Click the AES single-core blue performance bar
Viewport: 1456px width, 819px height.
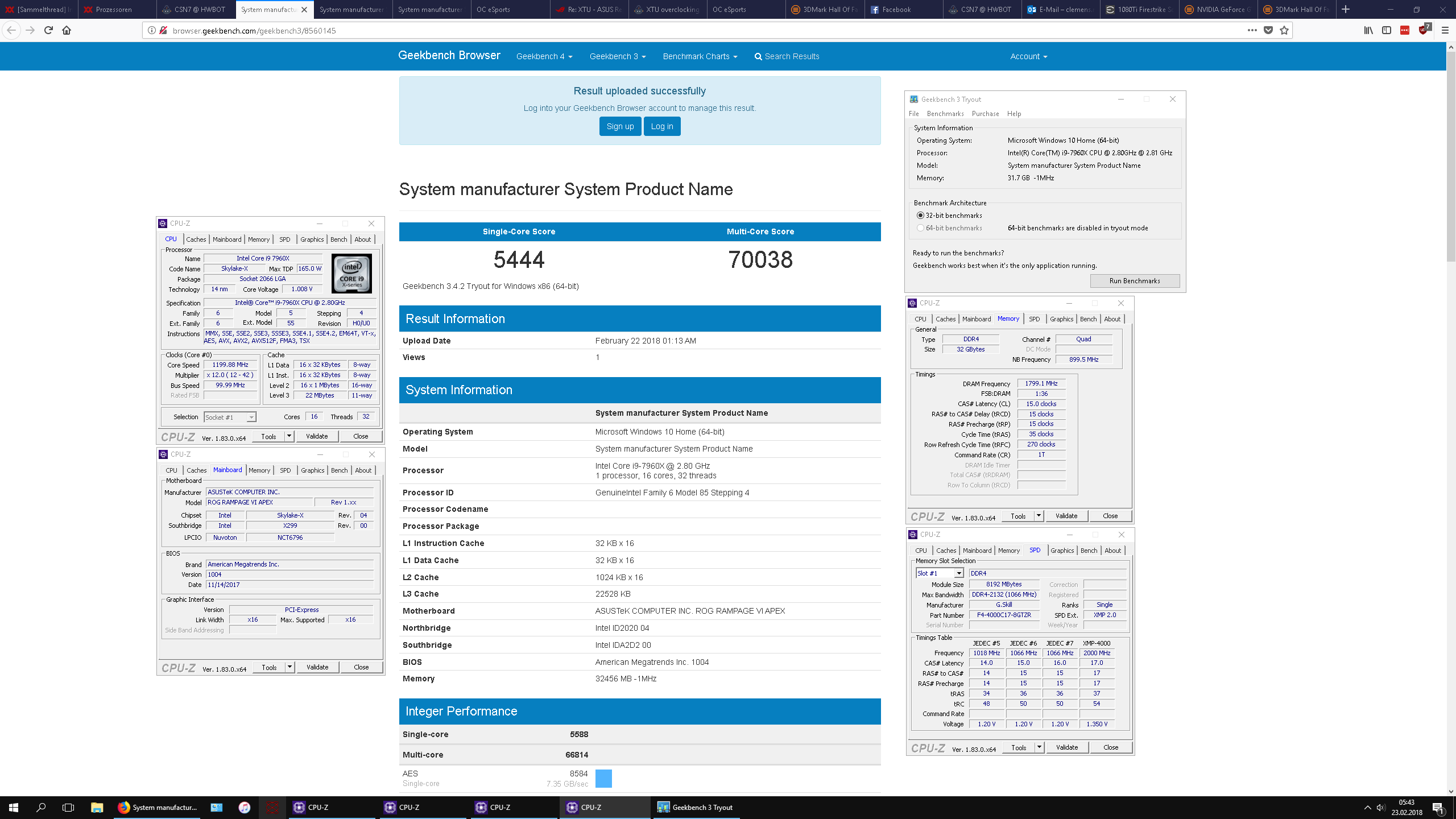click(603, 779)
